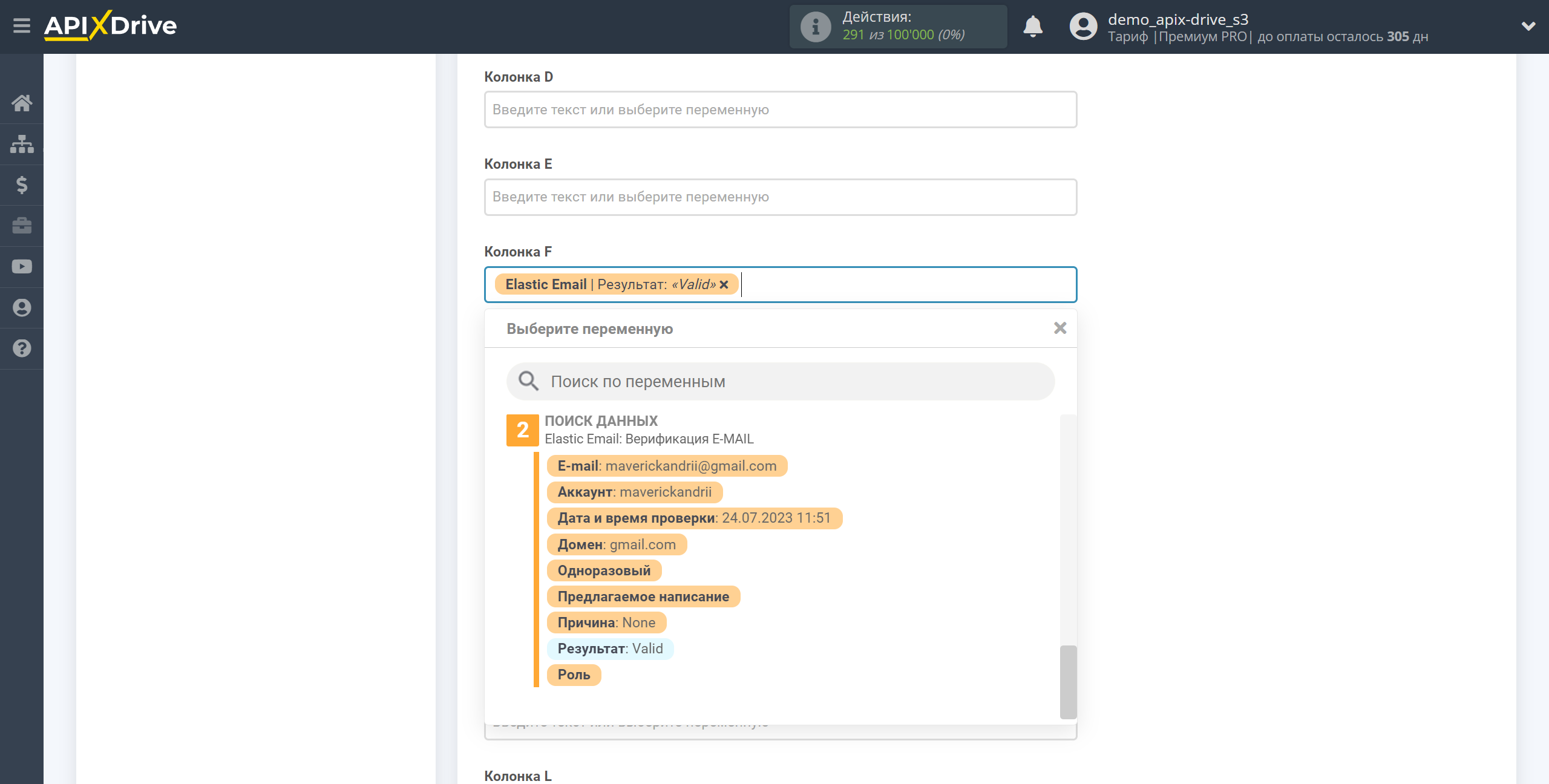Click the ApiX-Drive logo
The height and width of the screenshot is (784, 1549).
tap(110, 26)
